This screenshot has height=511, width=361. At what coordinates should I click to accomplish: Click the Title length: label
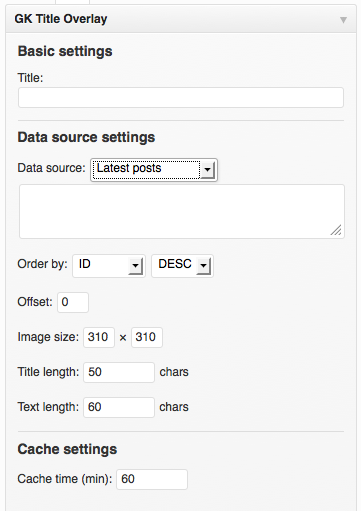48,372
